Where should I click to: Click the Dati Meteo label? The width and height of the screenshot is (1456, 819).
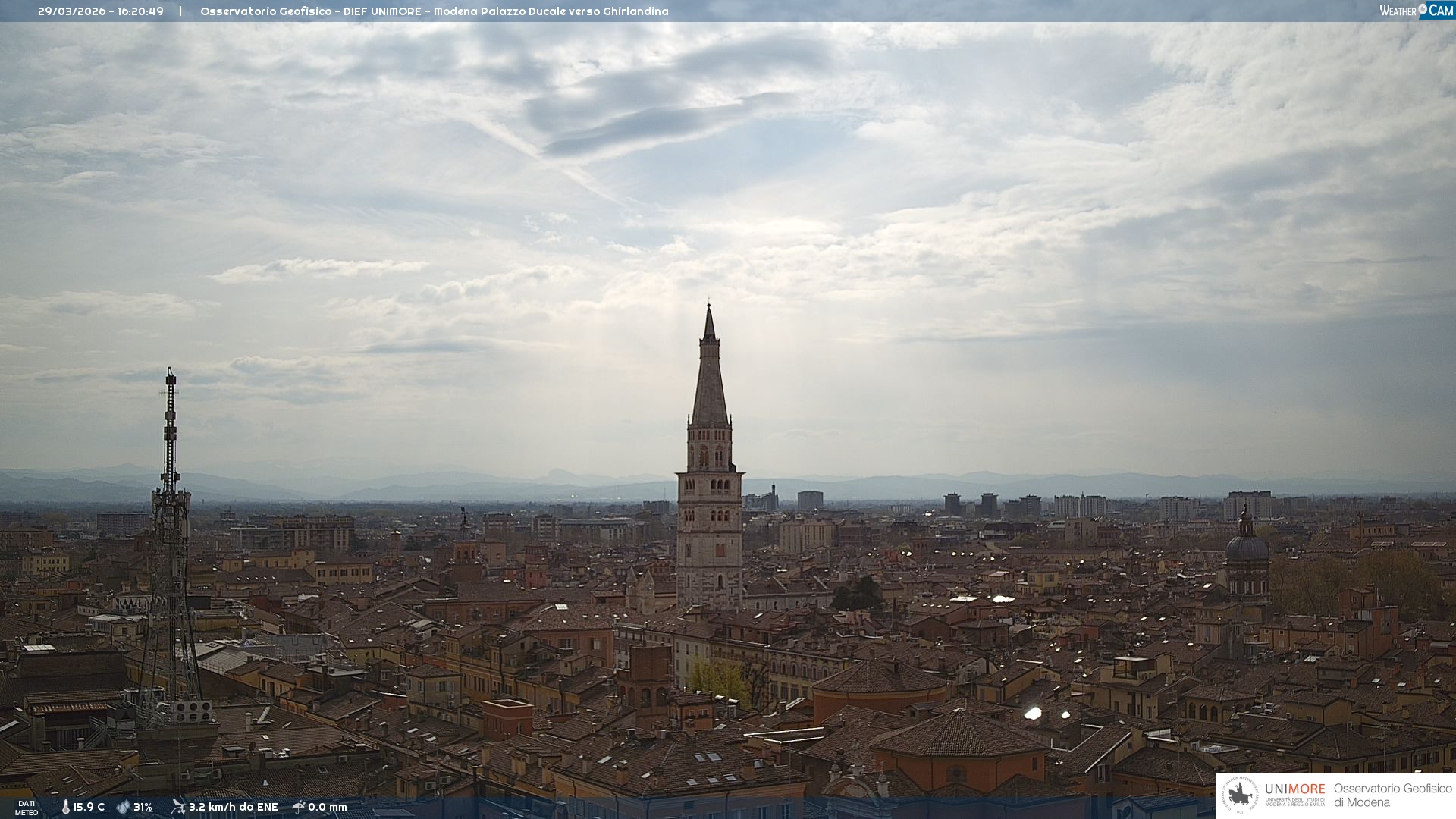[27, 808]
